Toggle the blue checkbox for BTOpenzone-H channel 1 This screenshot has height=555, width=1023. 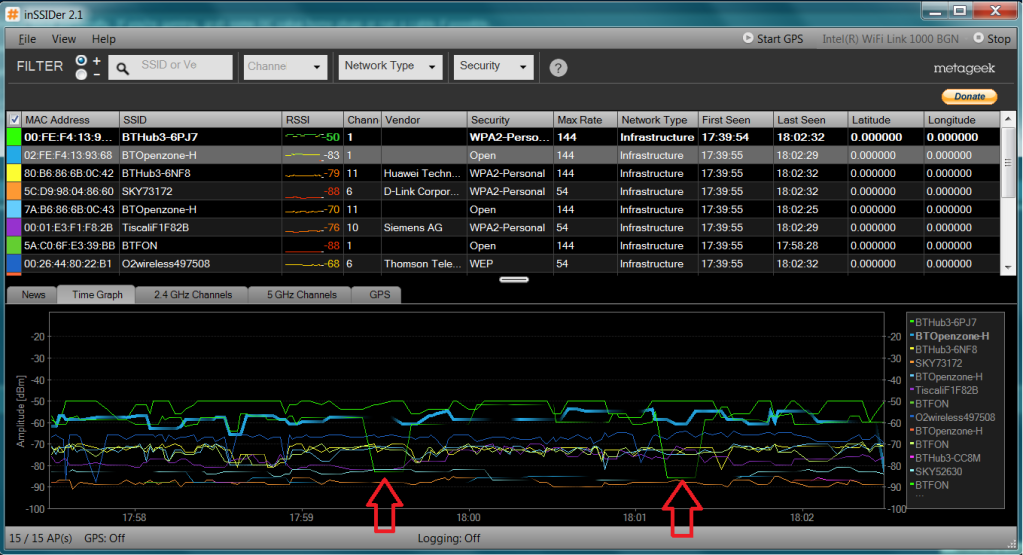(14, 155)
